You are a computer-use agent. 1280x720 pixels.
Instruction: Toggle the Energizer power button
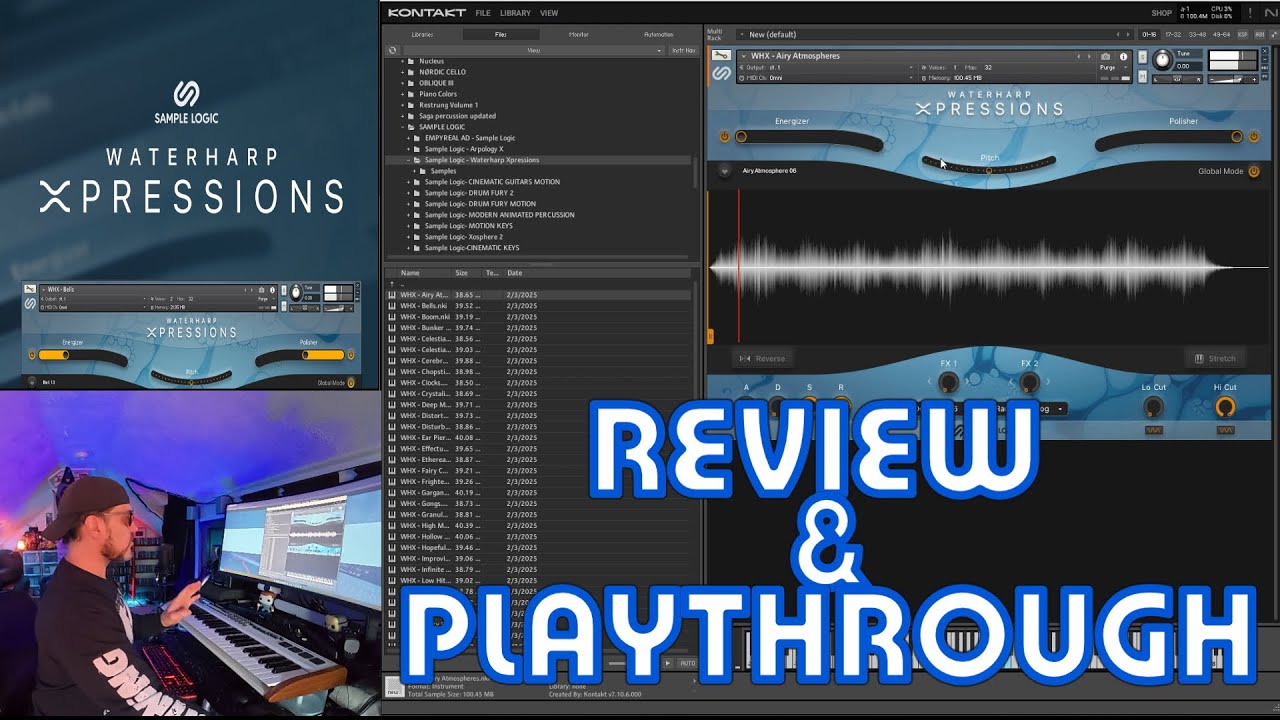tap(723, 136)
